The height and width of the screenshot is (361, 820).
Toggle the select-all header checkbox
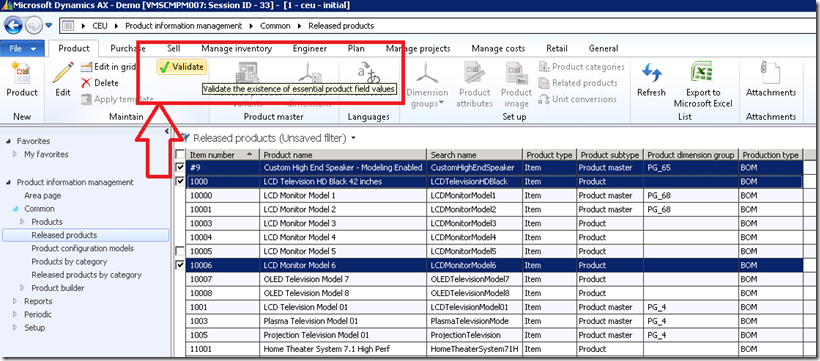point(180,154)
